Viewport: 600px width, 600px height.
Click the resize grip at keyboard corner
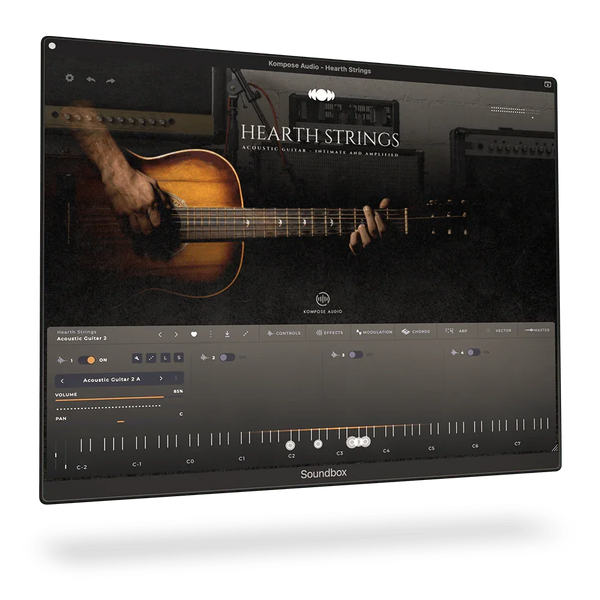coord(555,447)
